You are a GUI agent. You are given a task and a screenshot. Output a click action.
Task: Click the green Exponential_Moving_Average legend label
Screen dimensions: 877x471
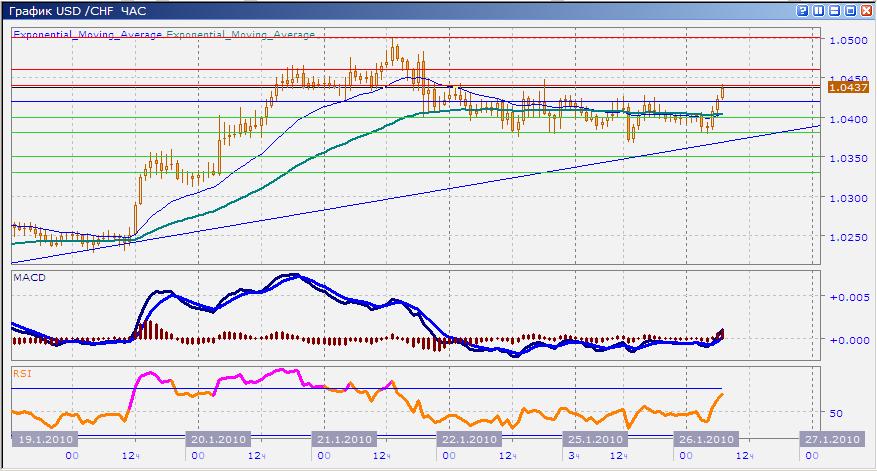pyautogui.click(x=240, y=34)
